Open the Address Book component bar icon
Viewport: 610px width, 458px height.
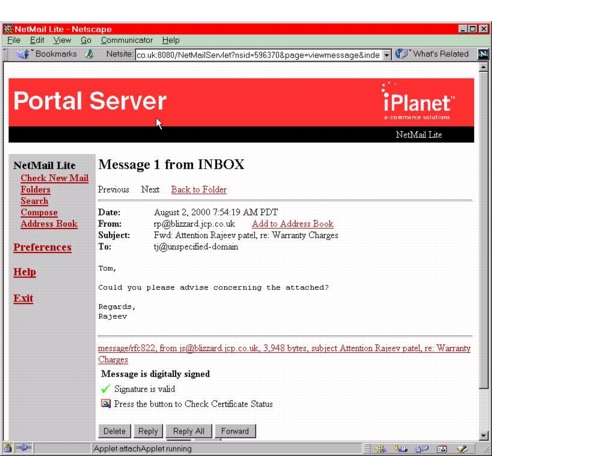tap(442, 449)
